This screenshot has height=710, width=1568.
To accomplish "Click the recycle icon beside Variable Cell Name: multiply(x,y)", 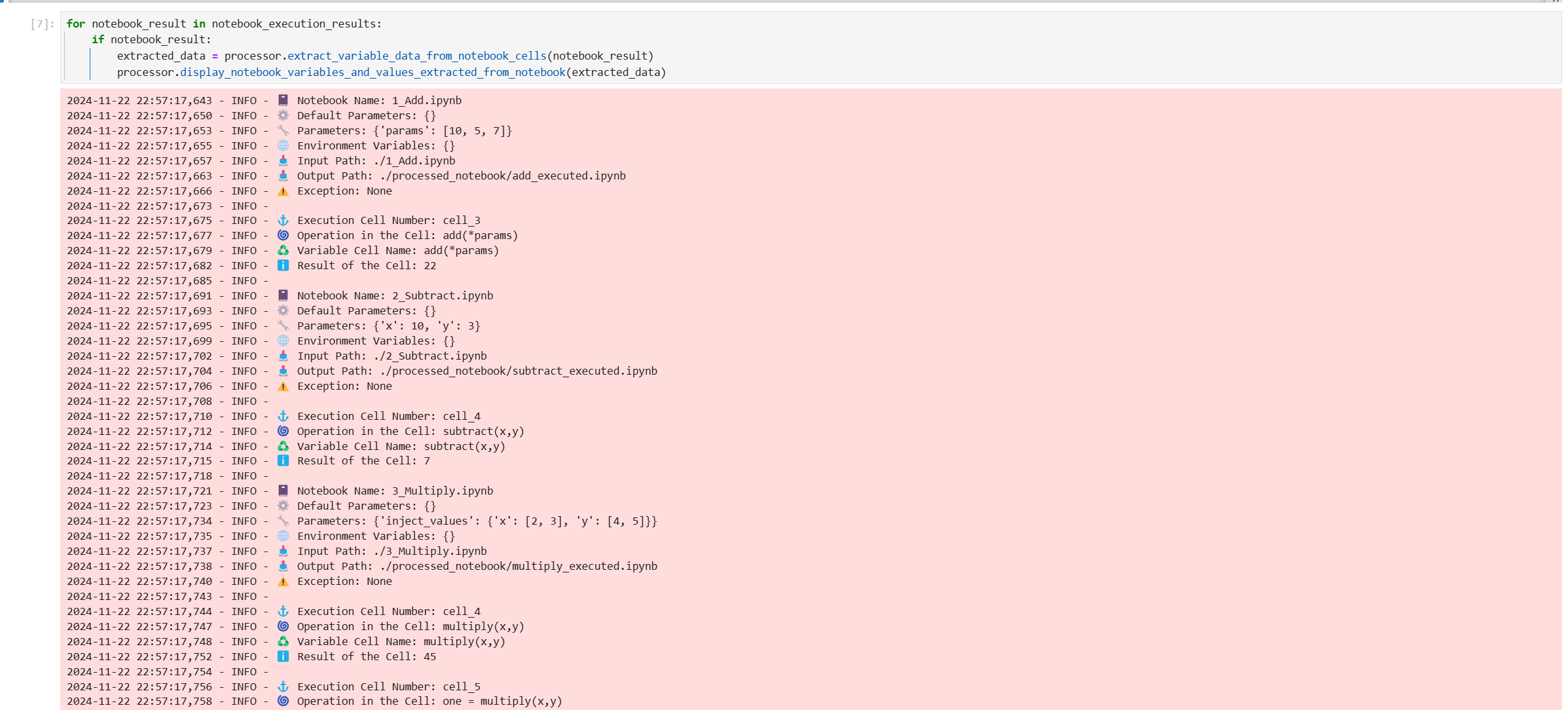I will 283,641.
